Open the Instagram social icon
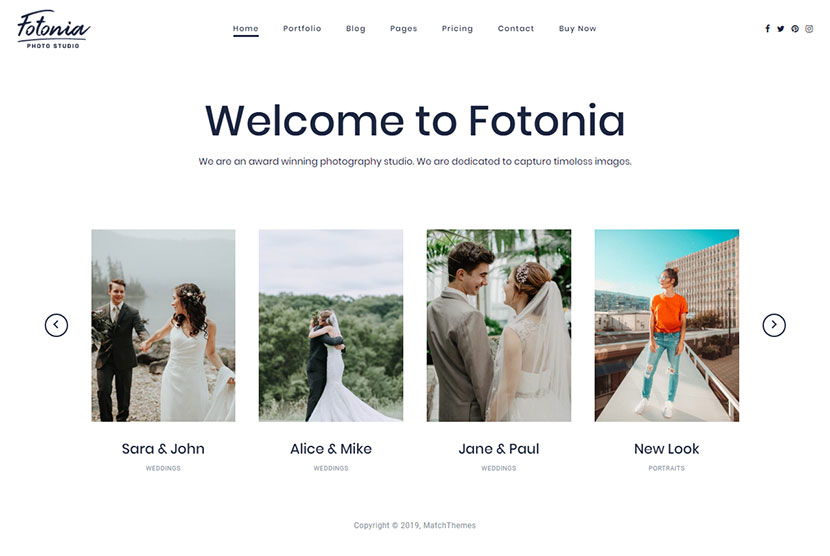Screen dimensions: 830x556 coord(809,29)
